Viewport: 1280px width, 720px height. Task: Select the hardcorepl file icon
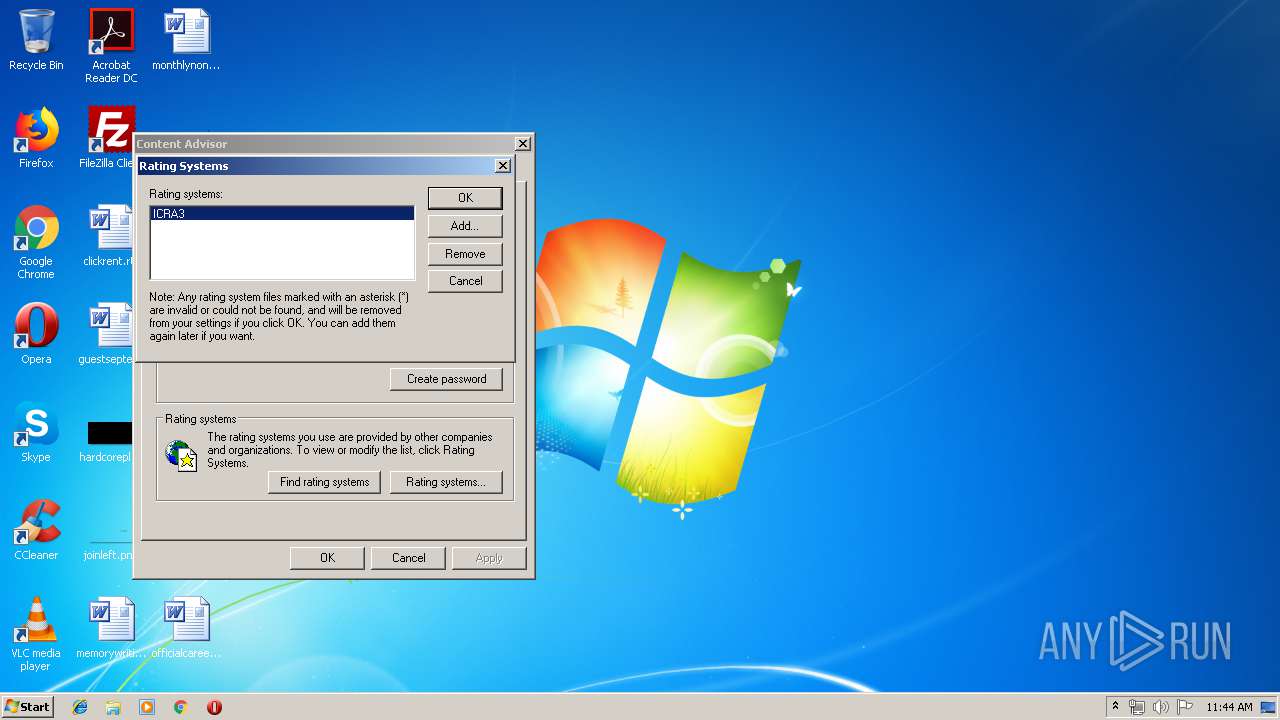(106, 440)
